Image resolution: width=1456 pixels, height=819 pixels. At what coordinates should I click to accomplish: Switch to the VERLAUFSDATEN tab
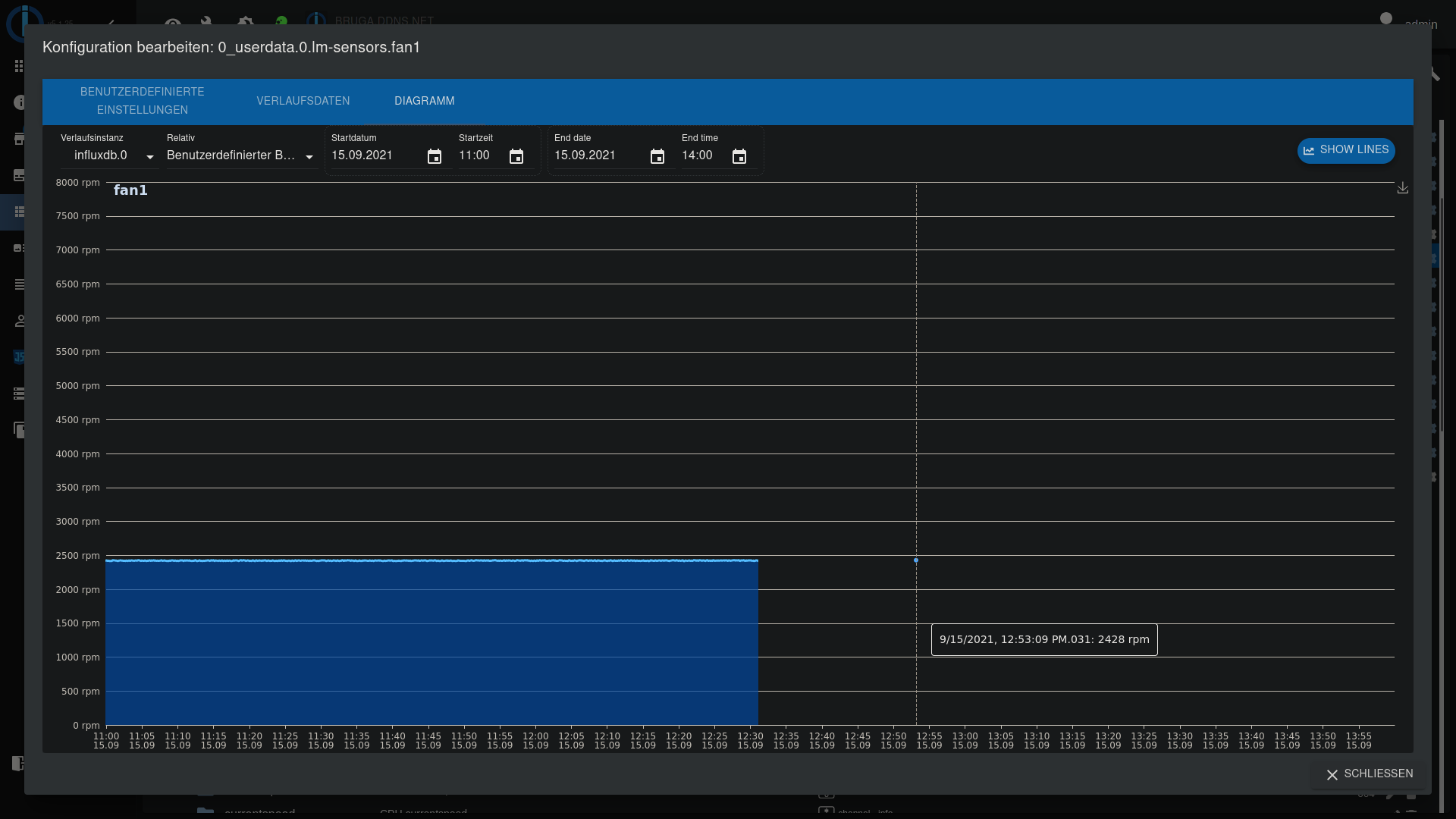click(x=303, y=101)
